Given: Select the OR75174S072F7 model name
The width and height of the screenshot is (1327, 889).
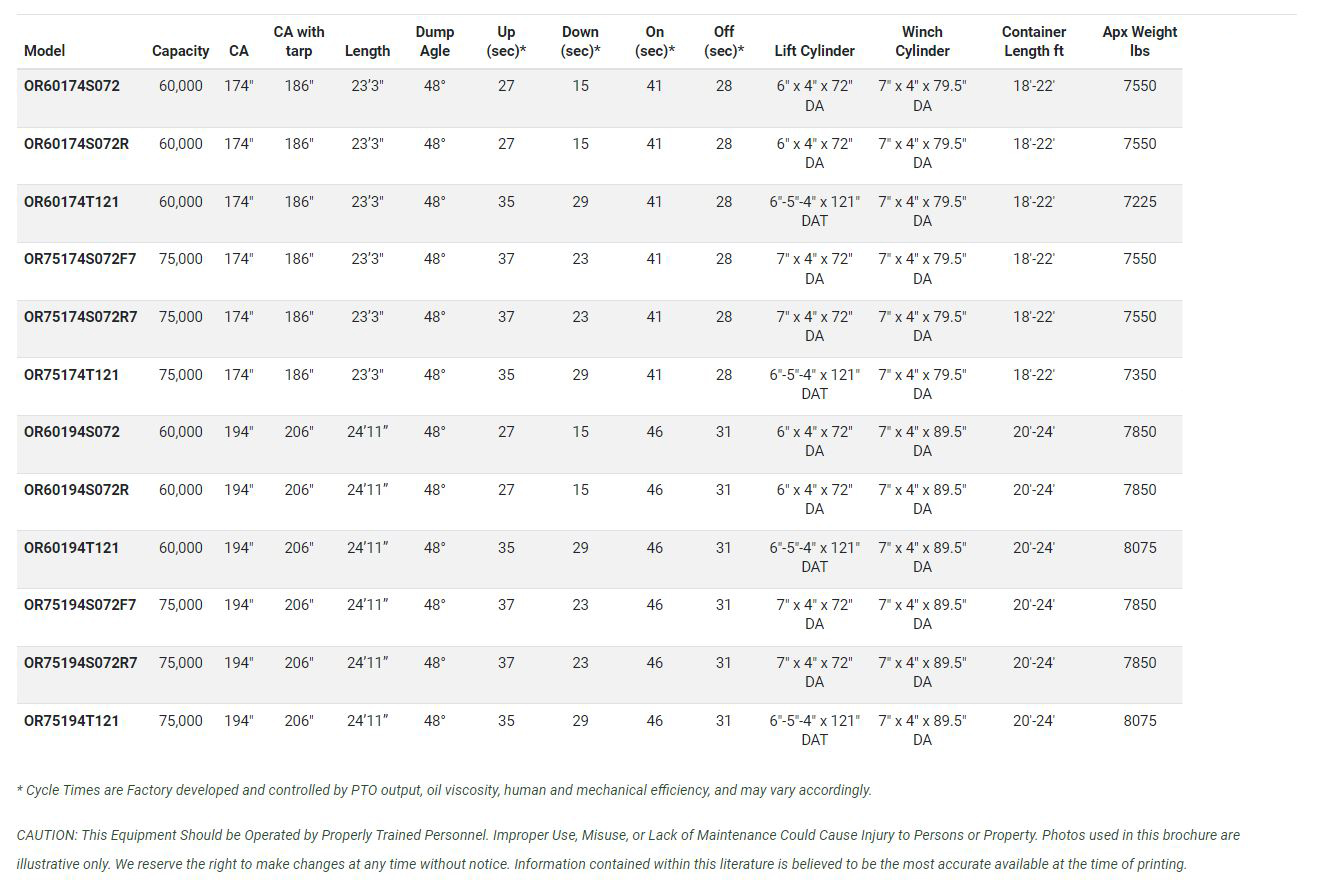Looking at the screenshot, I should click(x=80, y=259).
